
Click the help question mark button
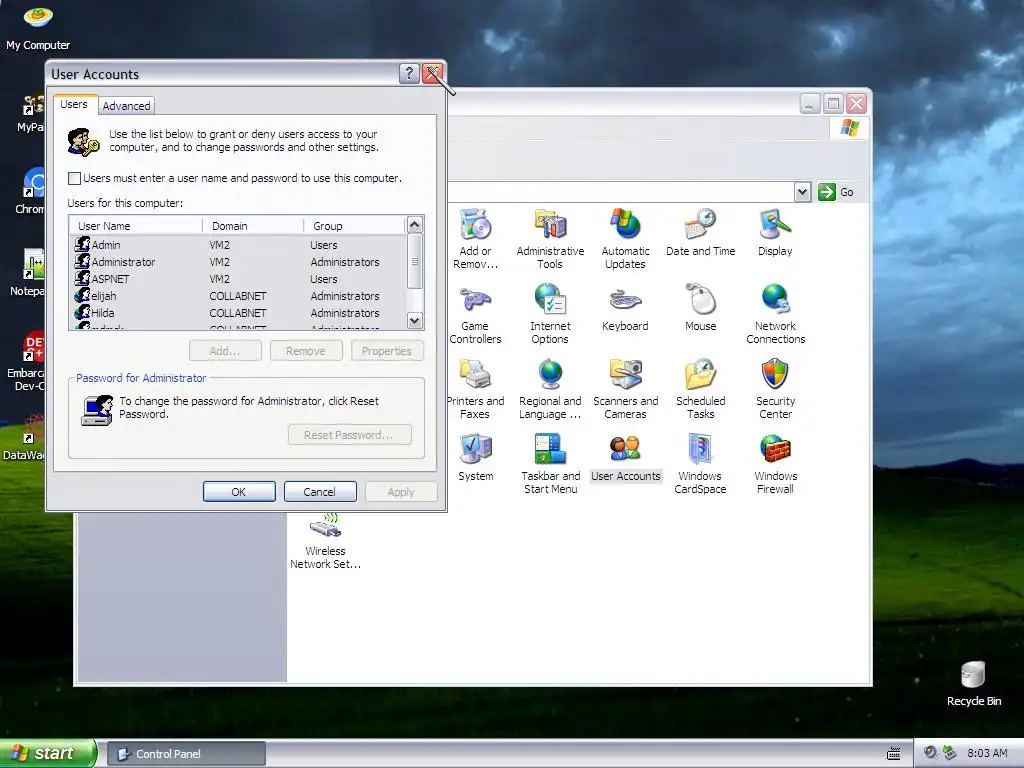409,73
